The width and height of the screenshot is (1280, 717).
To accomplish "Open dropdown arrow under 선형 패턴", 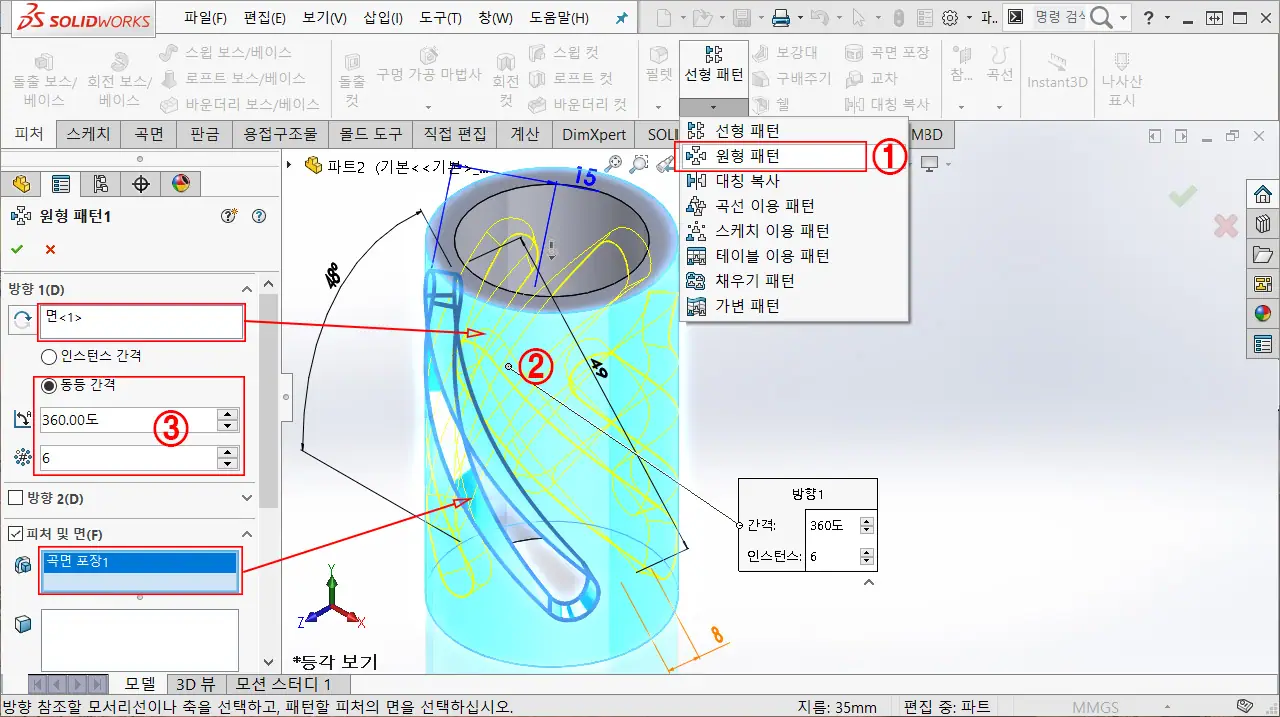I will [x=714, y=107].
